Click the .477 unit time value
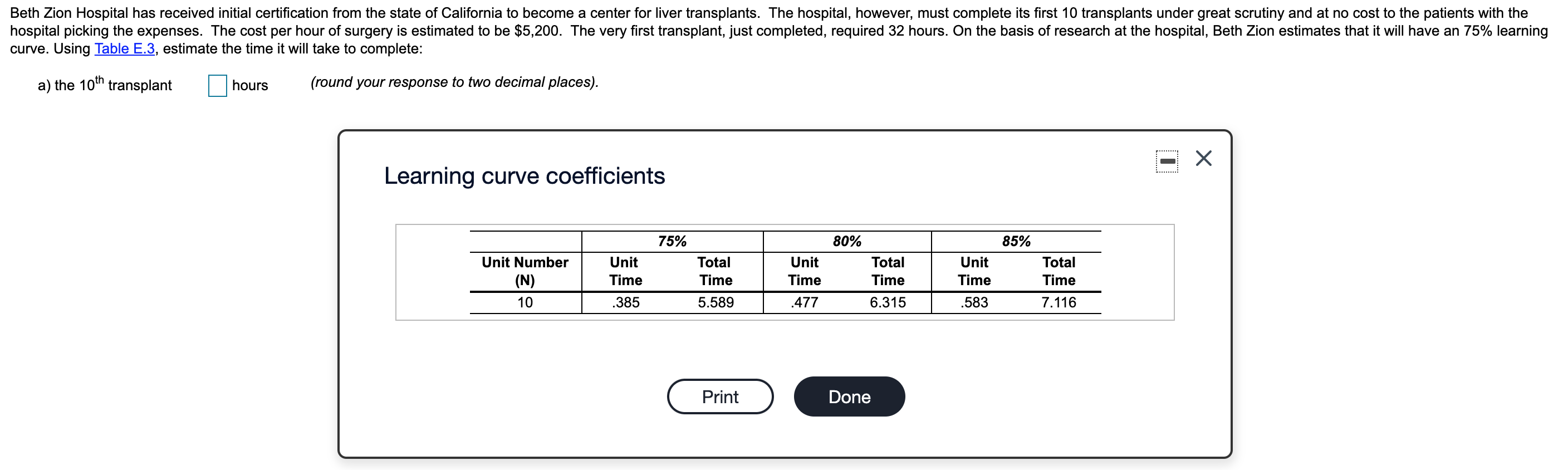 tap(804, 302)
